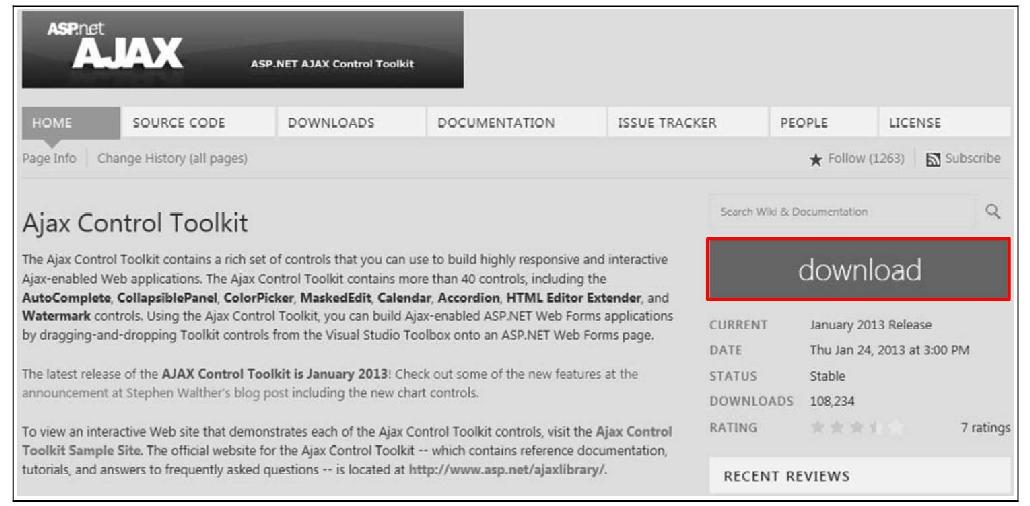This screenshot has height=506, width=1030.
Task: Click the 'CollapsiblePanel' bold control name
Action: 167,298
